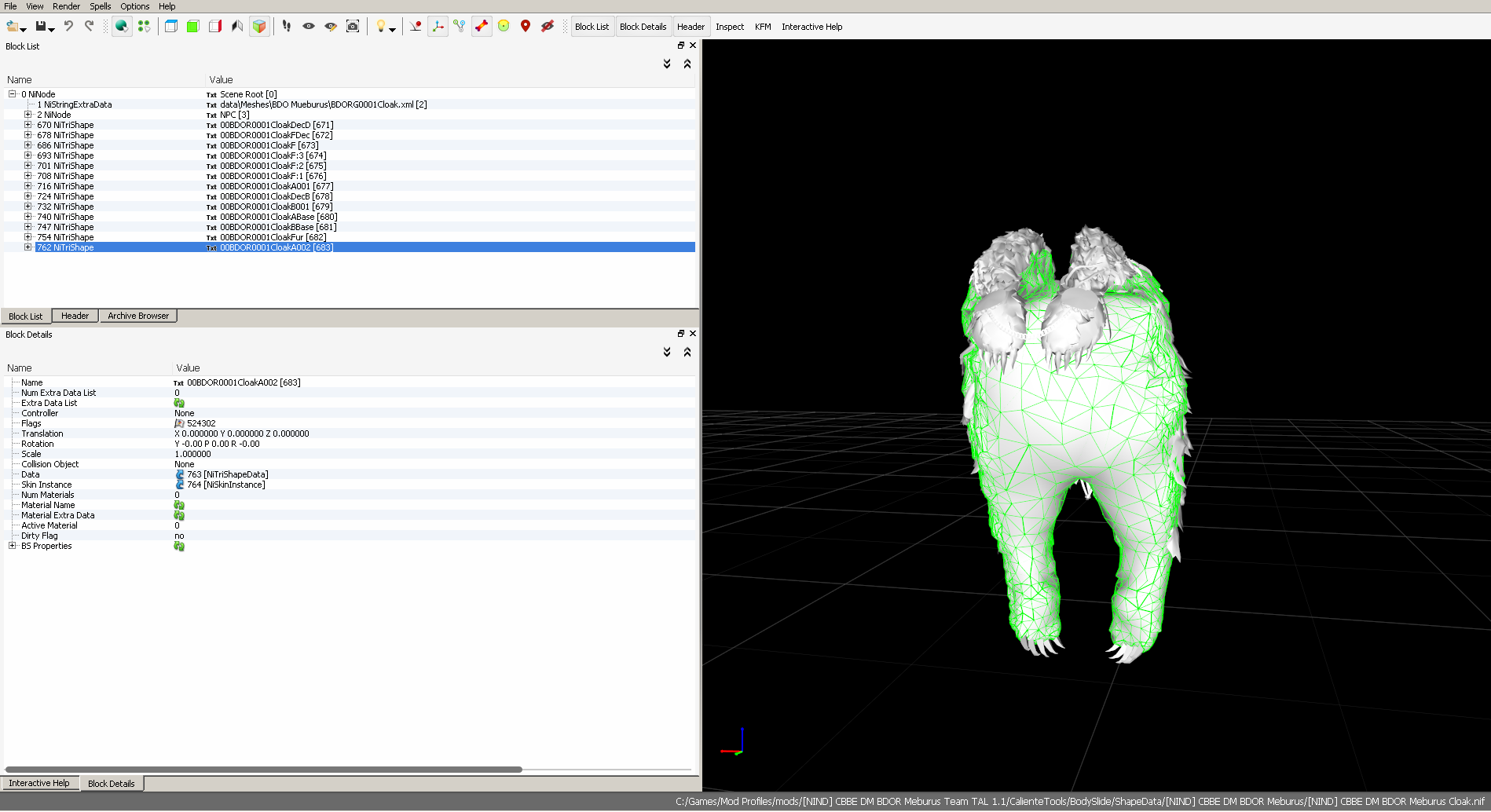
Task: Switch to Front view green cube icon
Action: [x=193, y=26]
